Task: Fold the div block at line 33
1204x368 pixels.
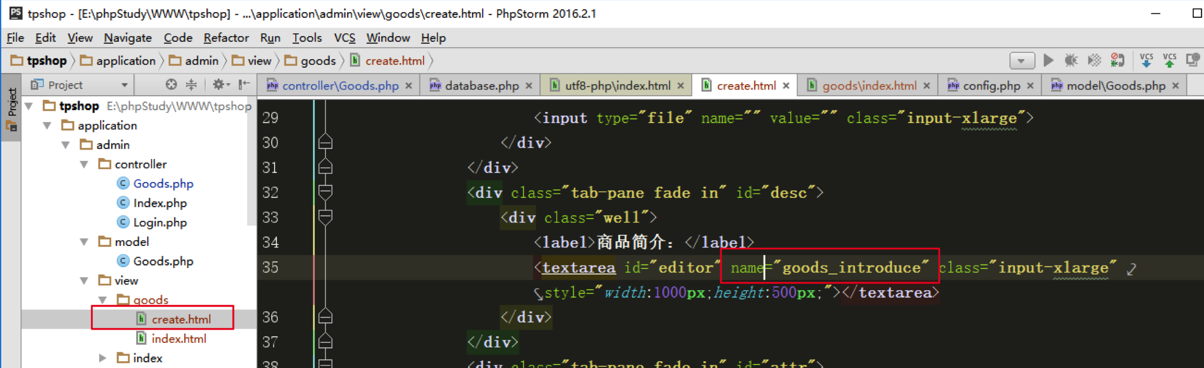Action: pyautogui.click(x=324, y=217)
